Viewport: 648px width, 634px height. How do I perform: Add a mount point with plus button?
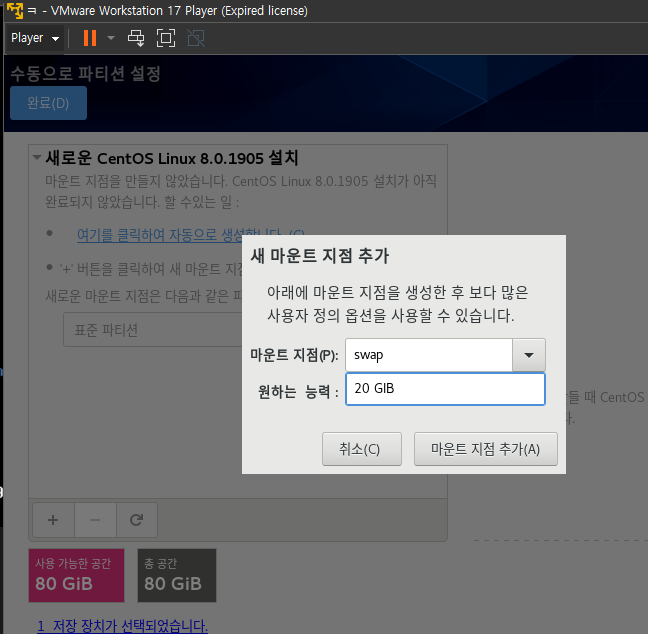[x=53, y=520]
